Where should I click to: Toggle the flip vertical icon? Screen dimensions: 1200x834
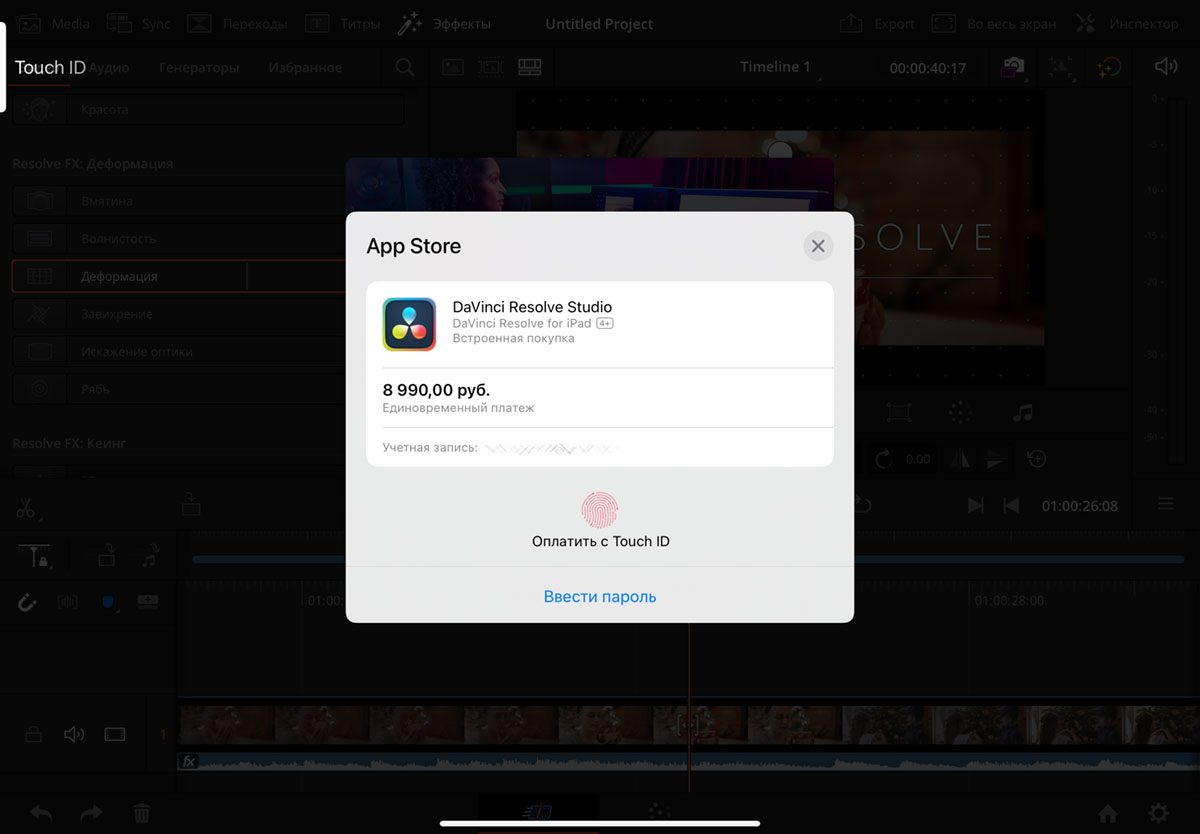point(995,459)
